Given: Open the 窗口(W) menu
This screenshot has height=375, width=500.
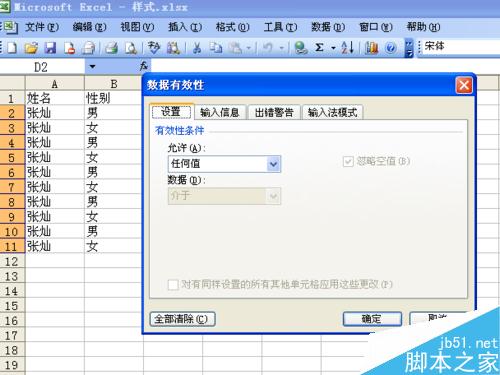Looking at the screenshot, I should 376,27.
